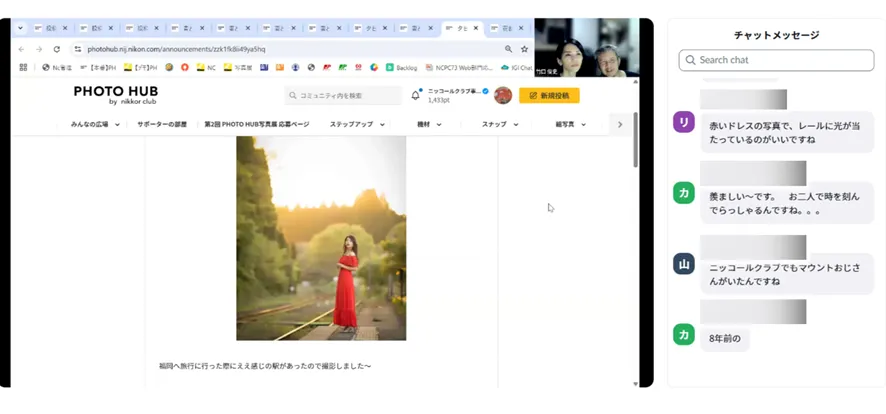Go back with browser back arrow

21,49
